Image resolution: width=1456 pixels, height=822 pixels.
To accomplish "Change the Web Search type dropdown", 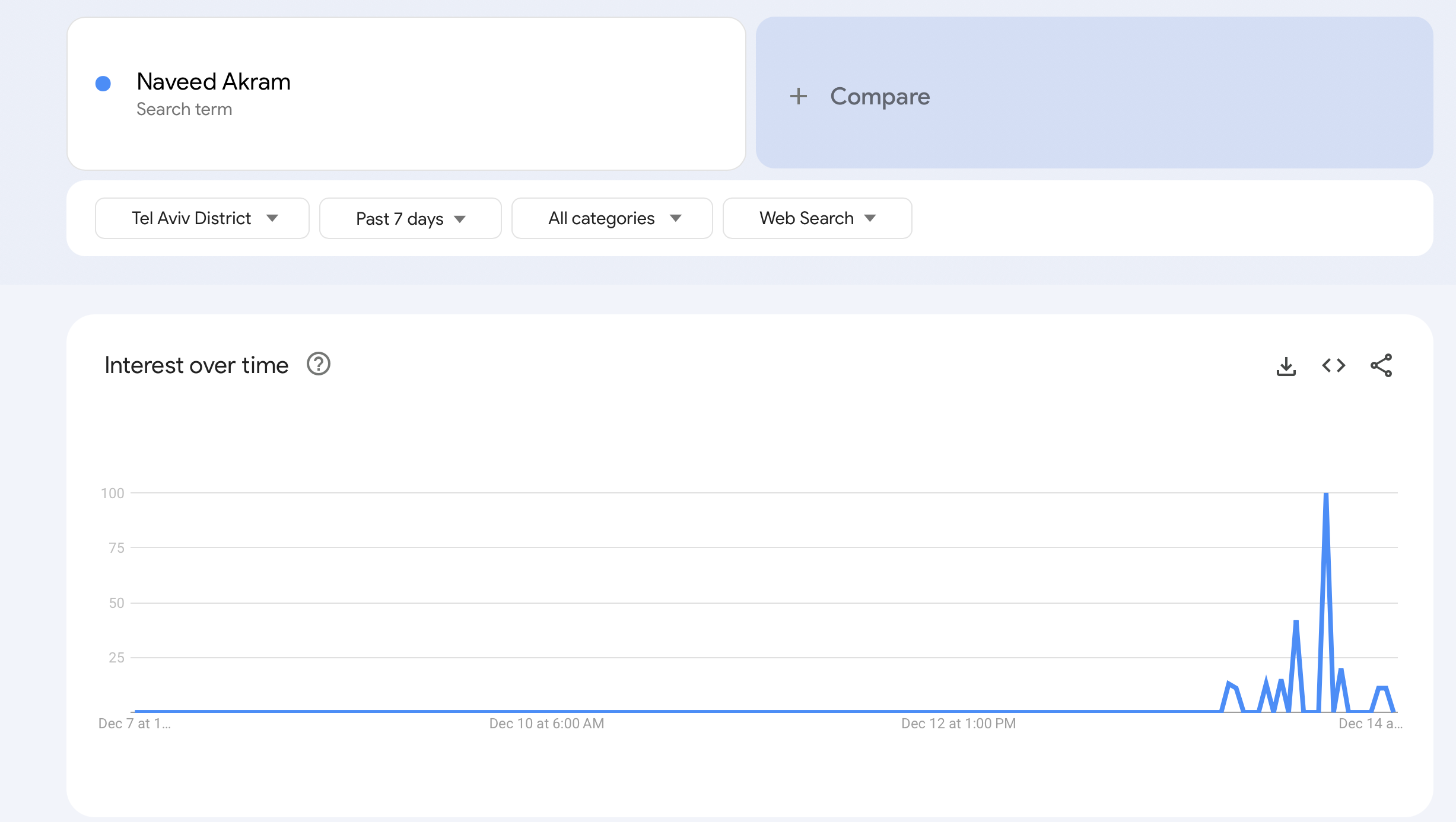I will [816, 218].
